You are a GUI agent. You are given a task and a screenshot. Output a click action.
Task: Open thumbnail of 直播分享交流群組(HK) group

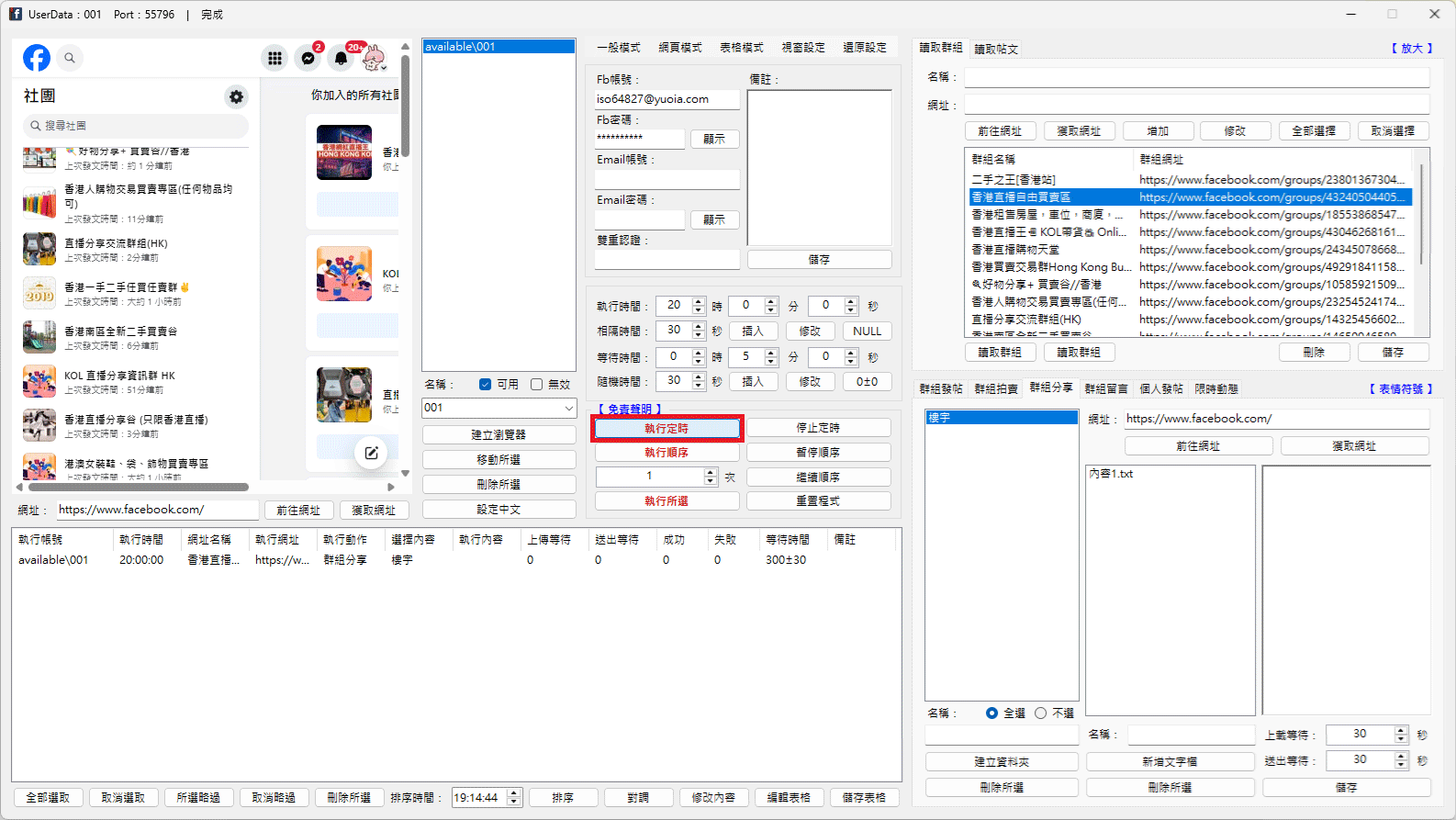point(39,249)
